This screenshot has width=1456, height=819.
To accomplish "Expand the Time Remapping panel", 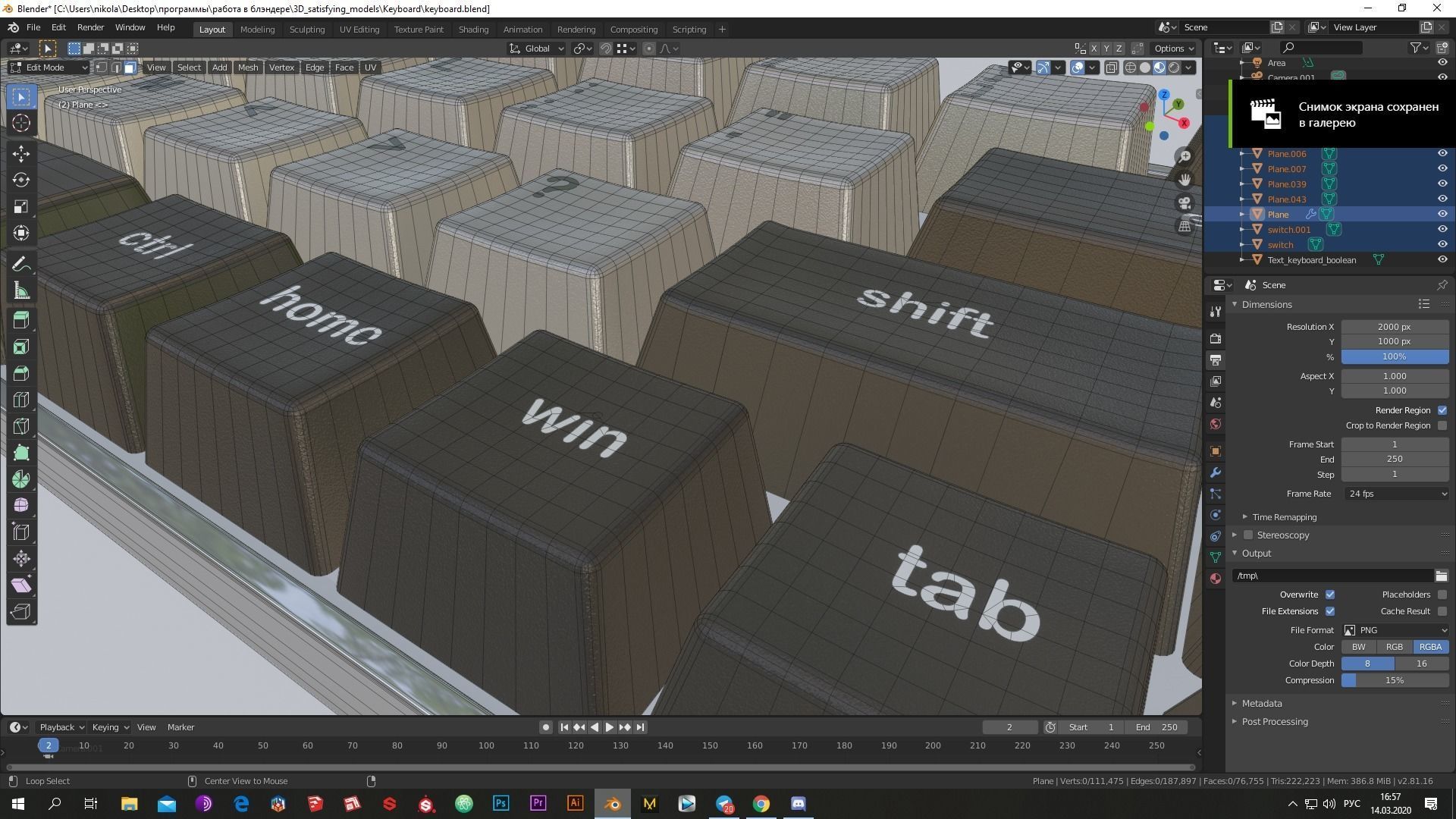I will pyautogui.click(x=1283, y=517).
